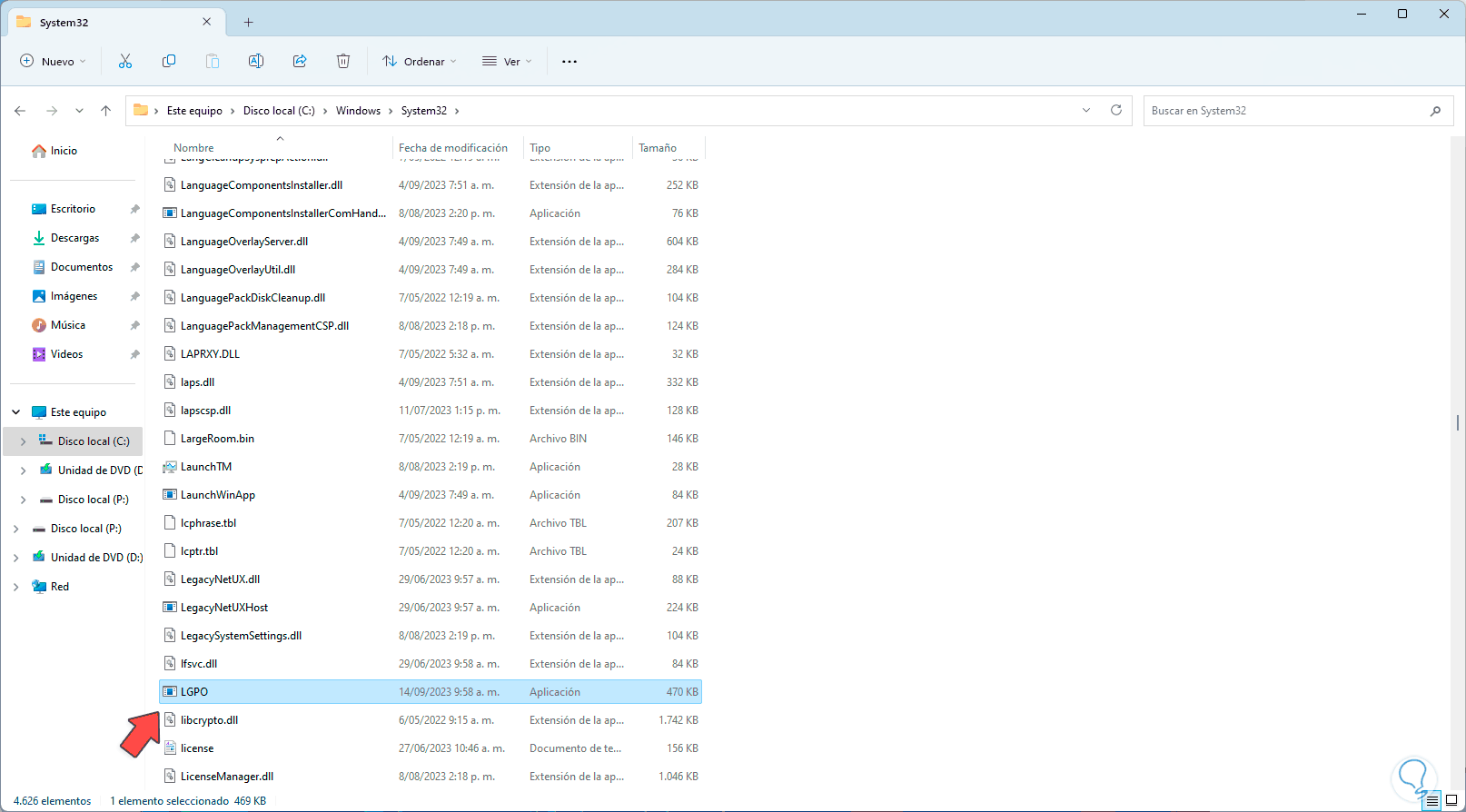Expand Disco local (C:) in navigation pane
This screenshot has width=1466, height=812.
24,441
